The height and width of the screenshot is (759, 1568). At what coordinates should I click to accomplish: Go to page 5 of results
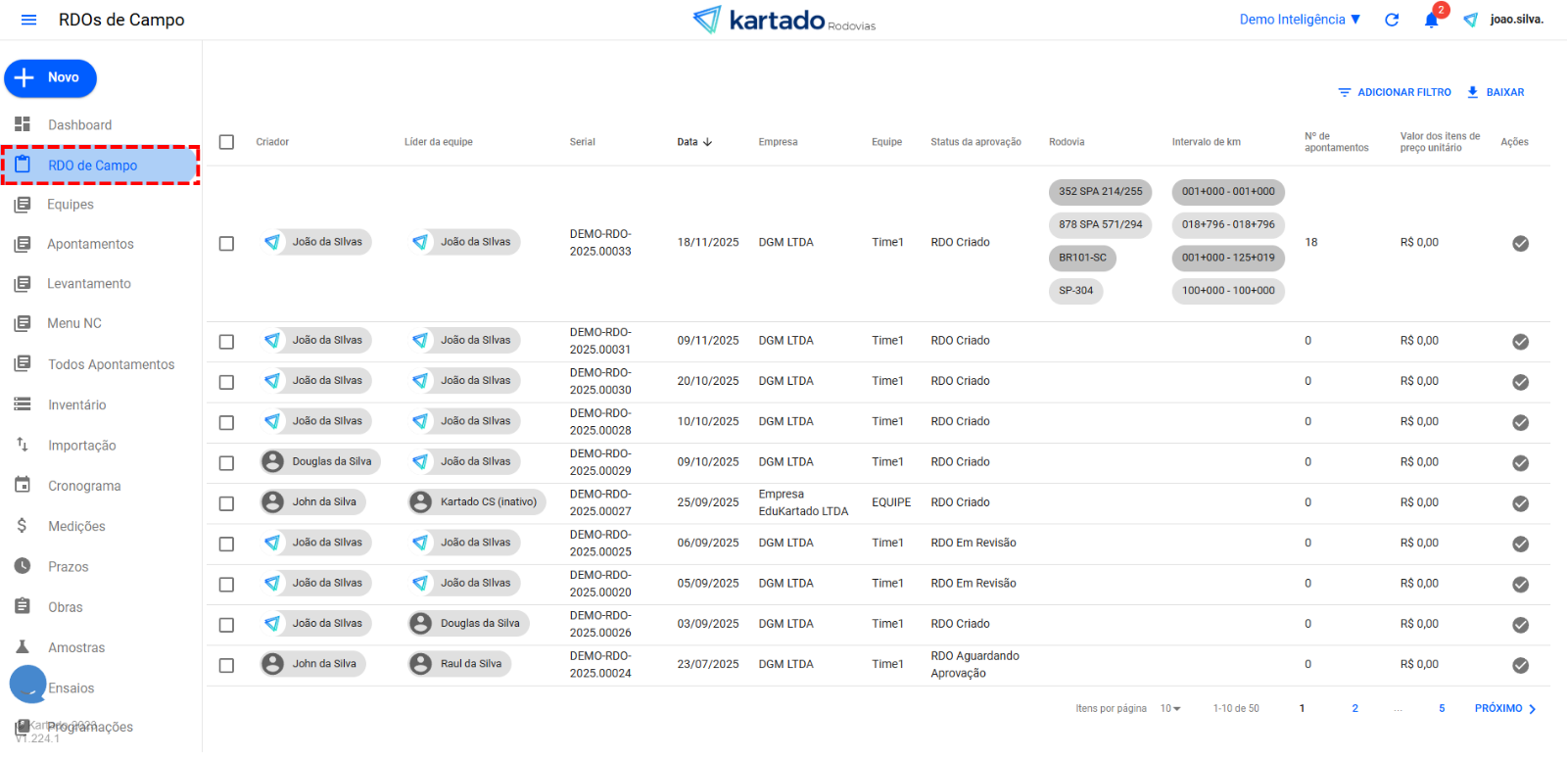(x=1442, y=709)
